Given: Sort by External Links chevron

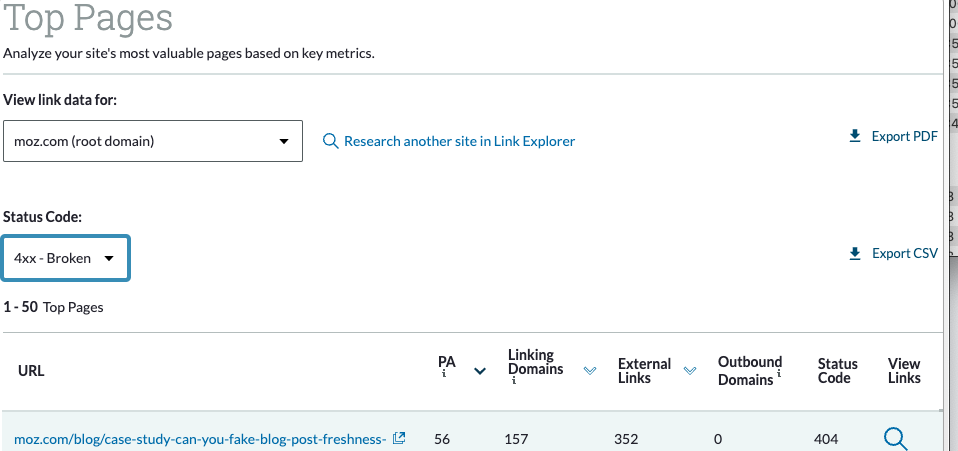Looking at the screenshot, I should (x=690, y=371).
